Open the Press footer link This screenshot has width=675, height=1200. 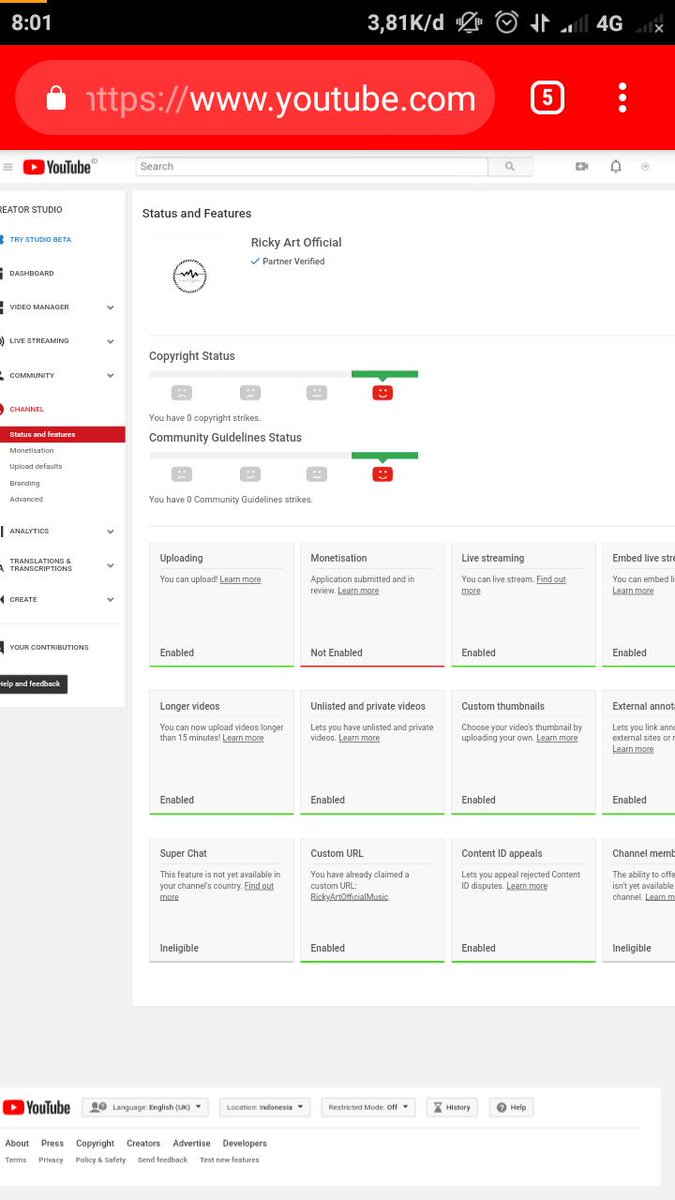(53, 1143)
